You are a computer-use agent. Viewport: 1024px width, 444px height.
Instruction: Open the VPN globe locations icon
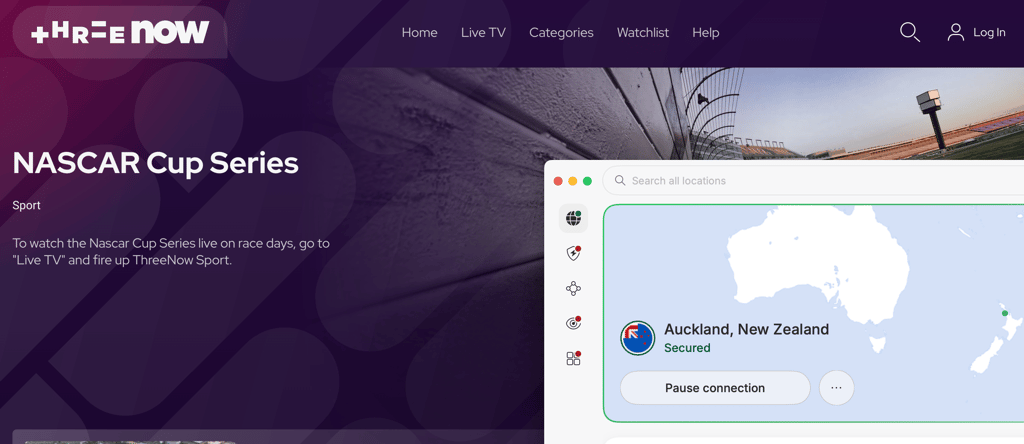[573, 218]
